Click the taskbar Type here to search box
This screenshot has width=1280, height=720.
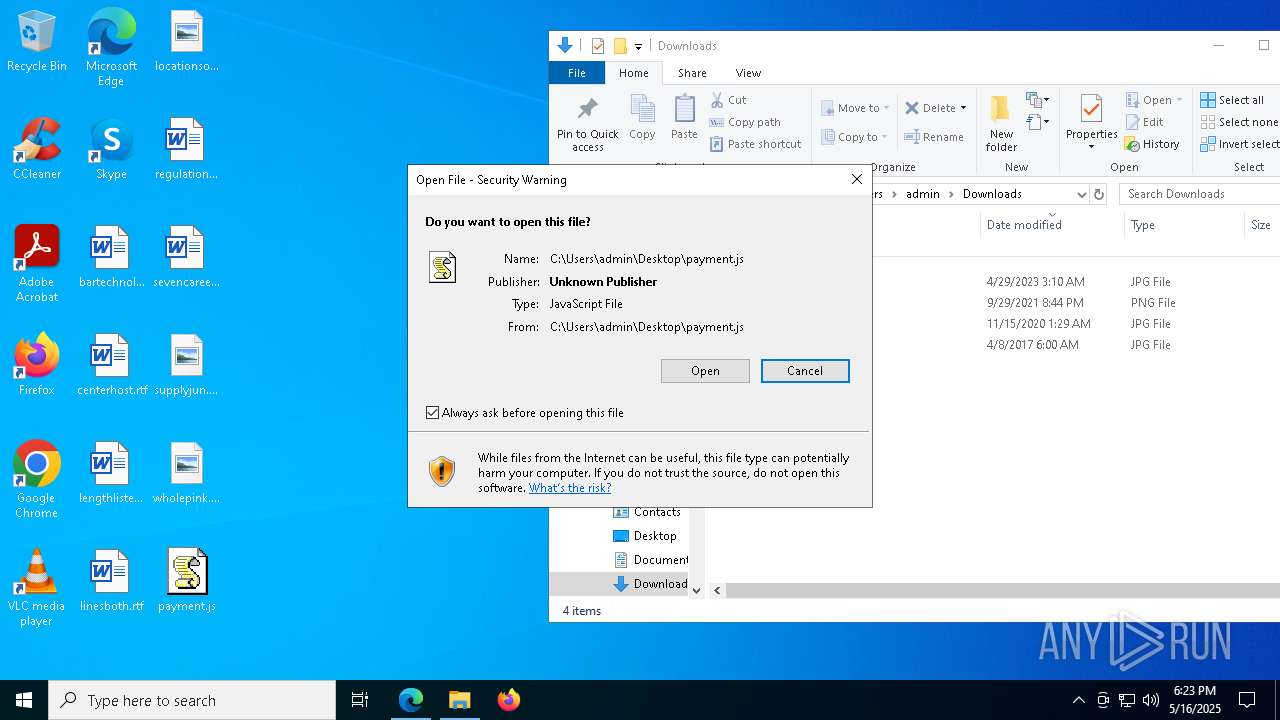click(192, 700)
